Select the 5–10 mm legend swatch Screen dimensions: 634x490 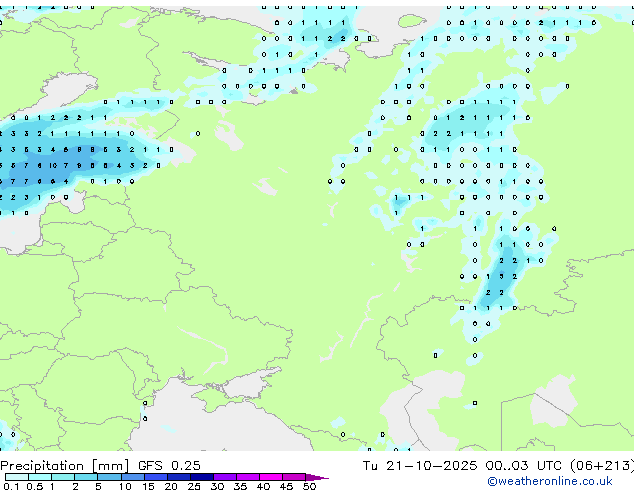(x=109, y=477)
